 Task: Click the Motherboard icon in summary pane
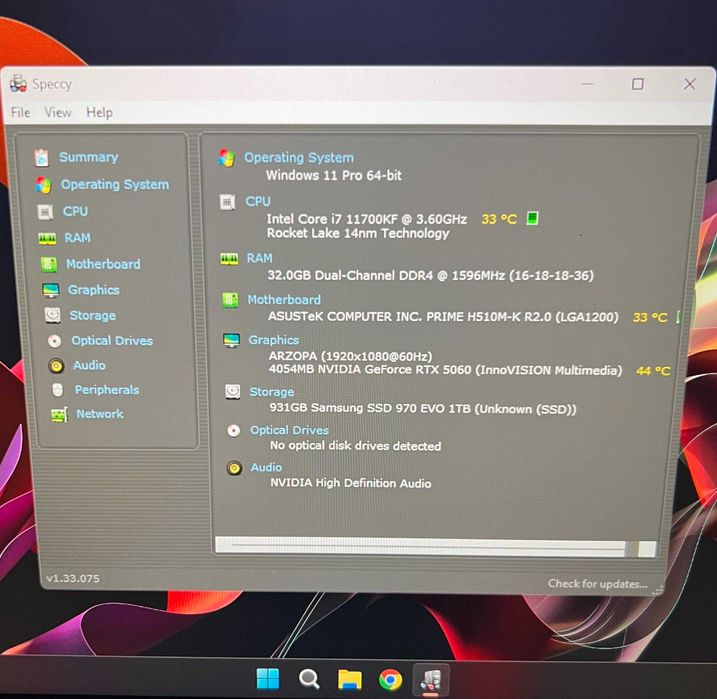click(230, 300)
